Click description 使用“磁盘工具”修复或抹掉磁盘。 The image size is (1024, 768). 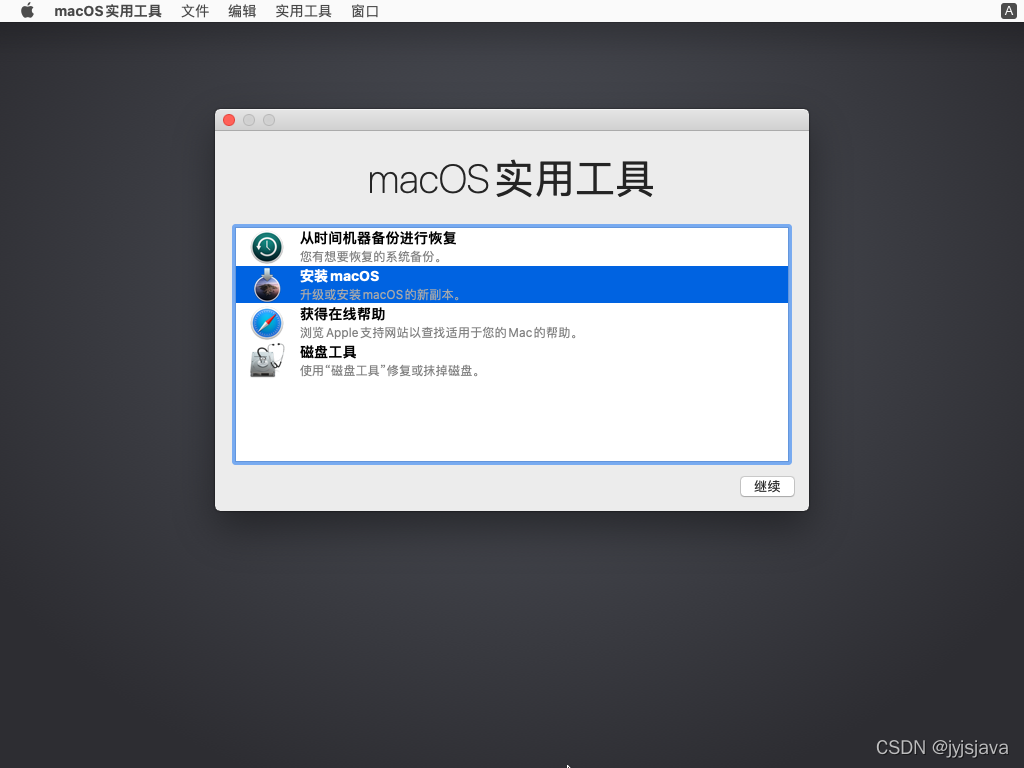point(391,370)
